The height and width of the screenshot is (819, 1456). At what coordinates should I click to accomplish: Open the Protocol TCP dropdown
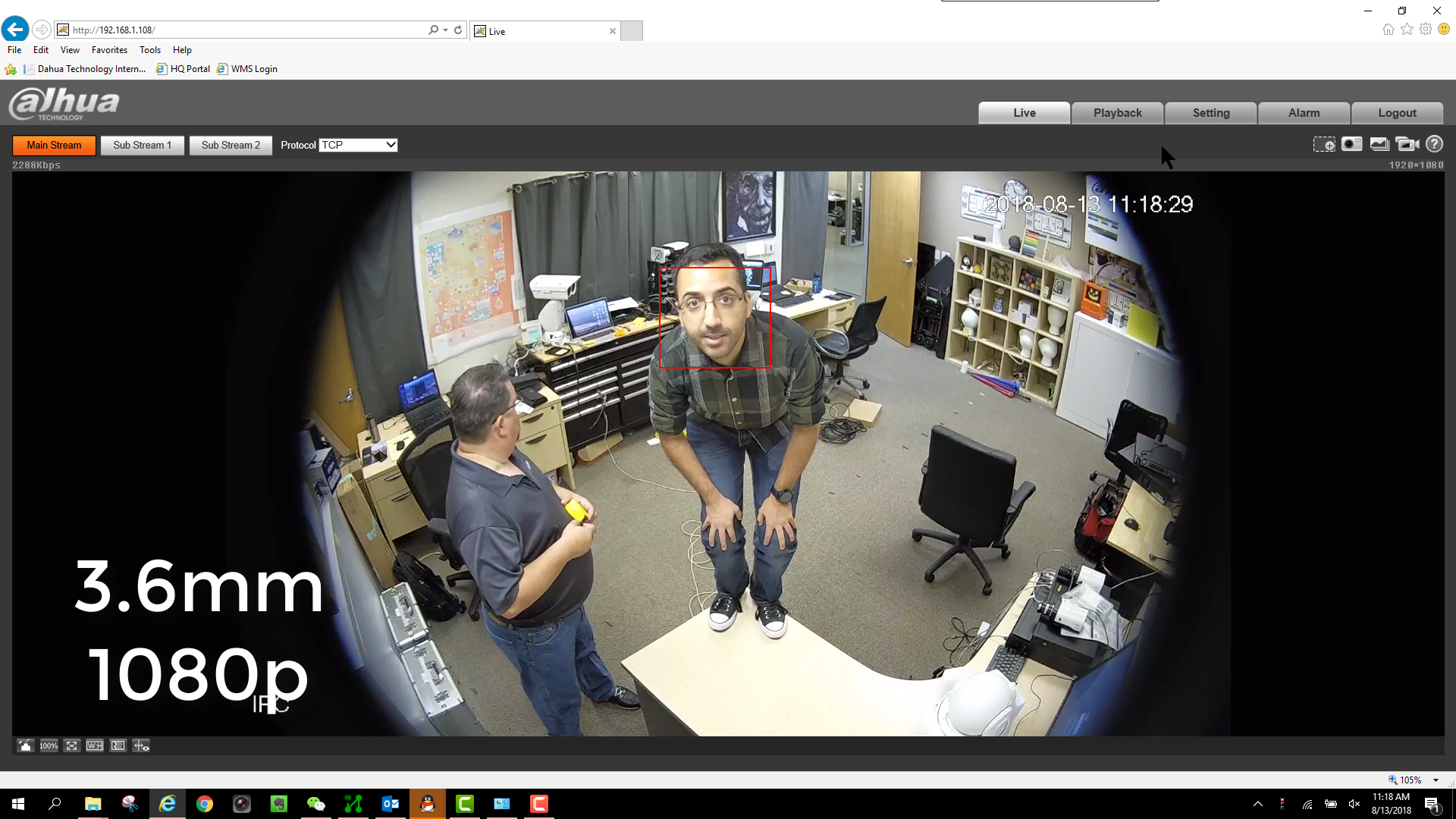tap(358, 145)
